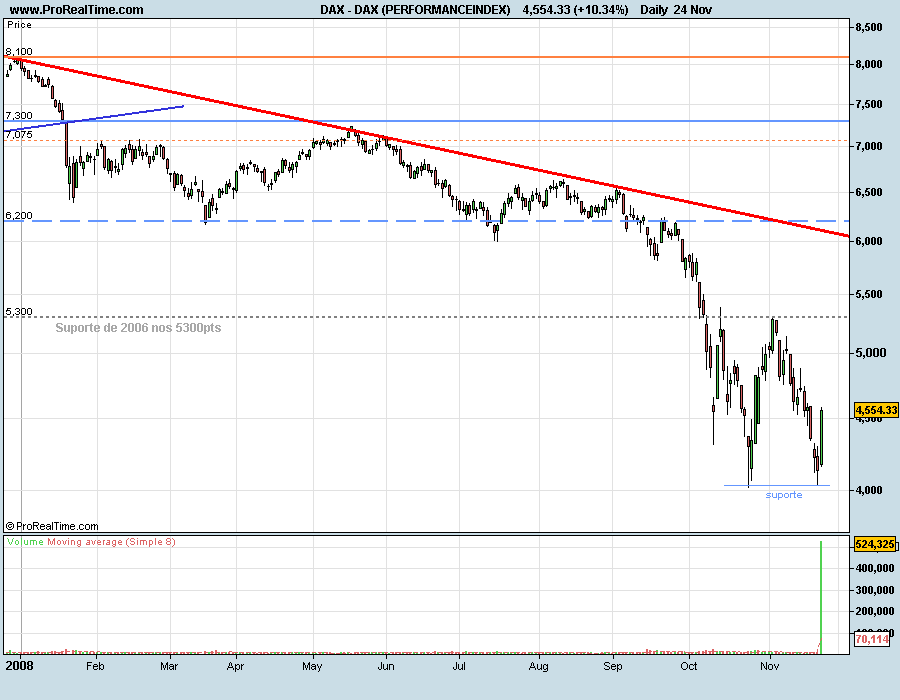Viewport: 900px width, 700px height.
Task: Click the Sep month label
Action: 612,666
